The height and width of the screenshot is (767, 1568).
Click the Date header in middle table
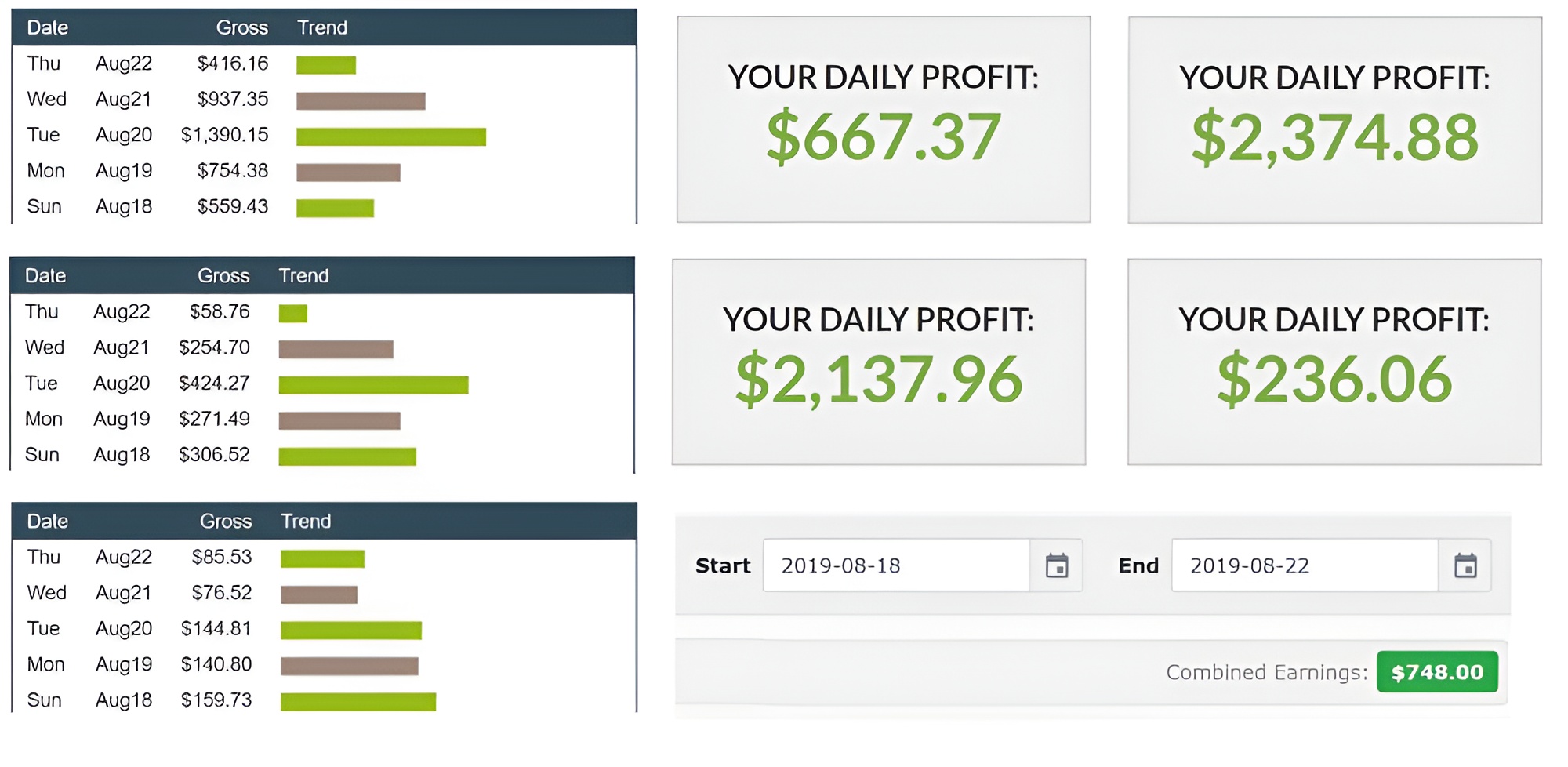[x=45, y=276]
